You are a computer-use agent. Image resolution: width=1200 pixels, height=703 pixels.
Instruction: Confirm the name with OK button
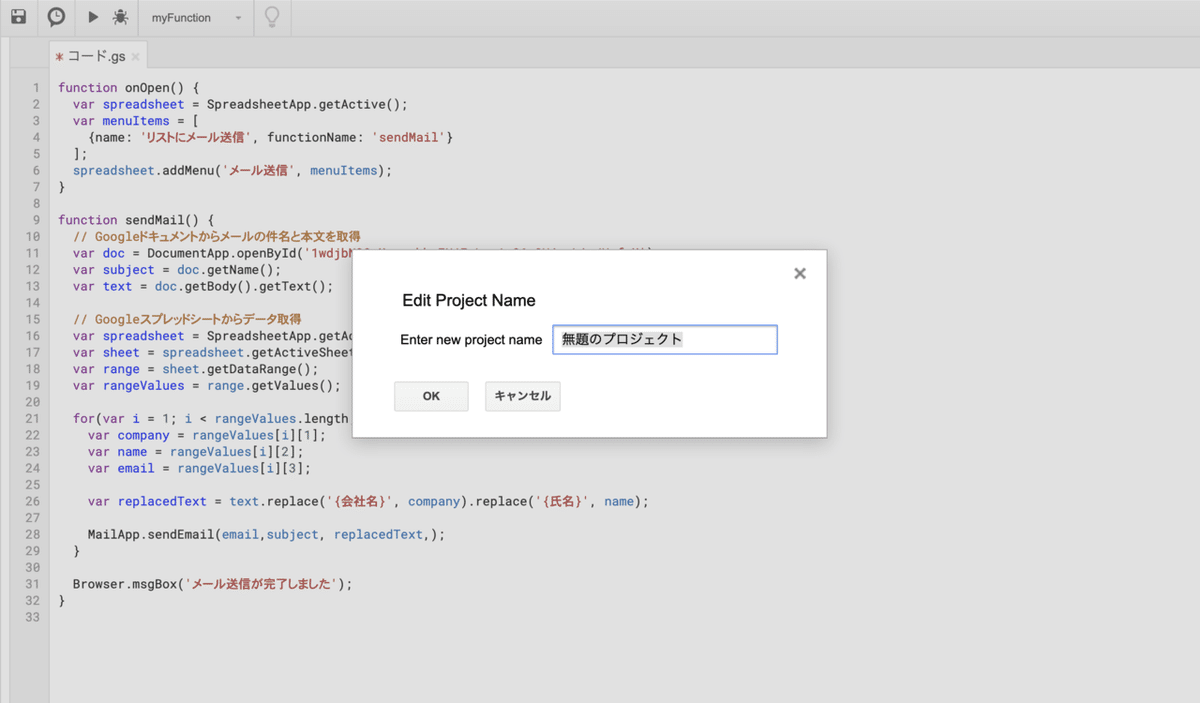[431, 396]
